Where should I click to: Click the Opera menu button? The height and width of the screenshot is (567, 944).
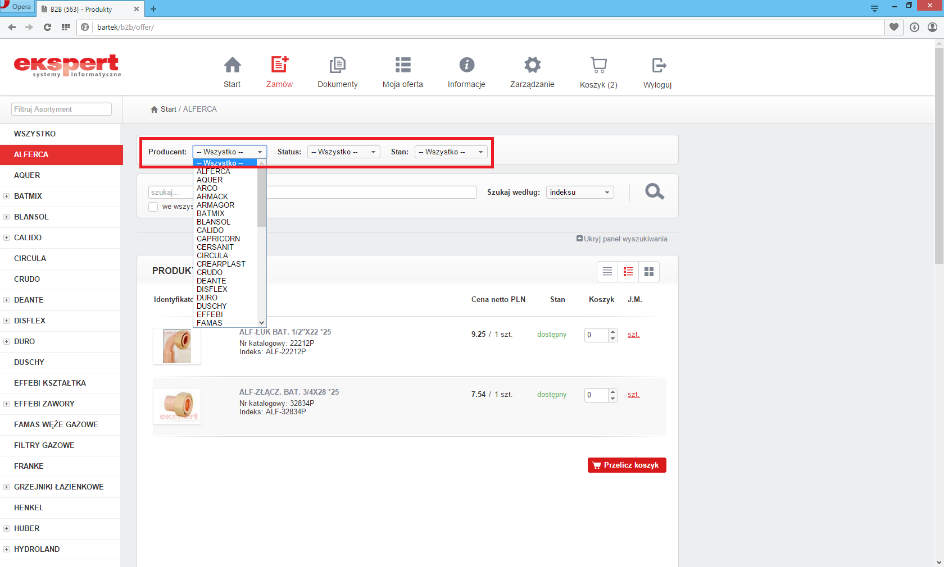[17, 7]
